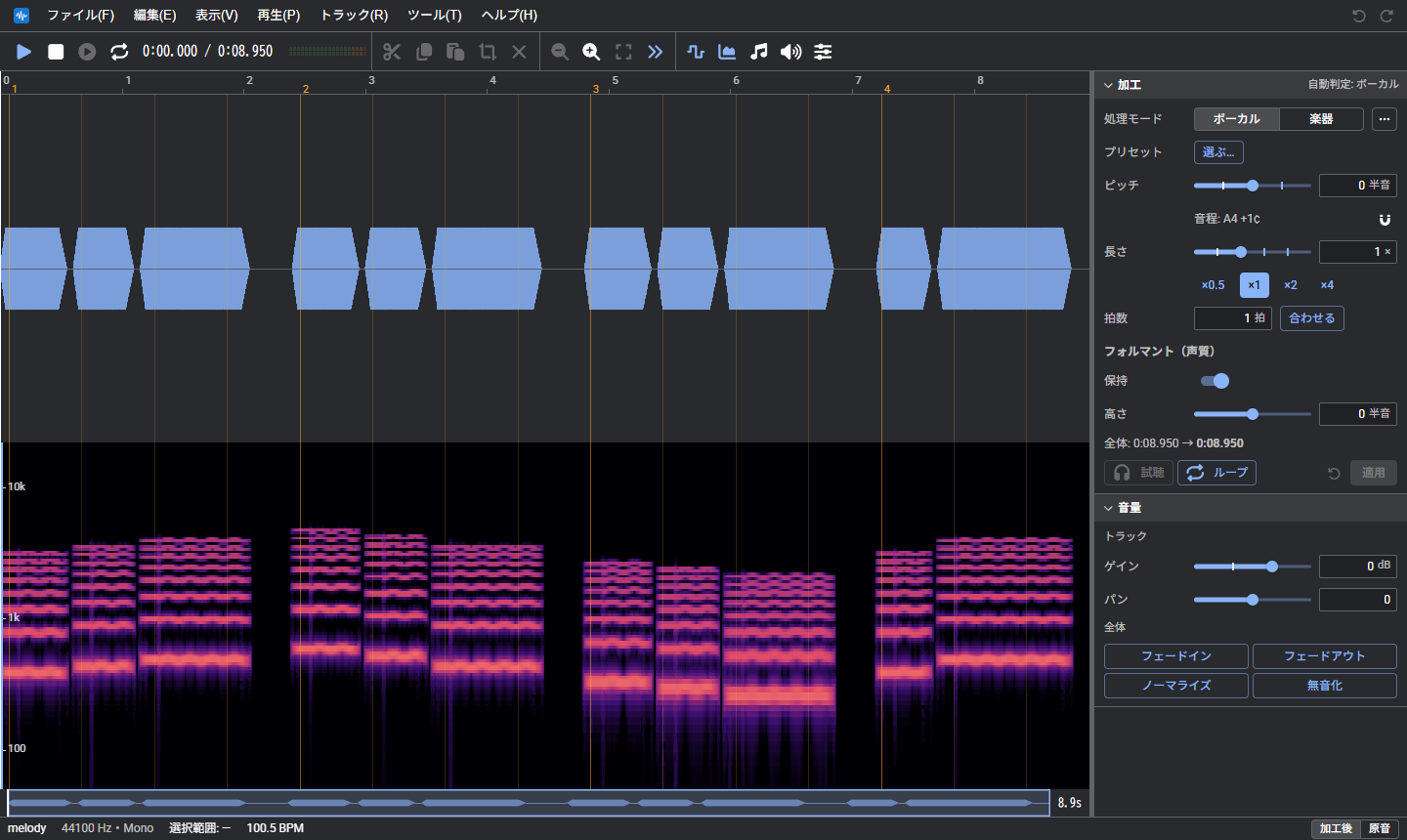Set length multiplier to ×0.5

click(1213, 285)
